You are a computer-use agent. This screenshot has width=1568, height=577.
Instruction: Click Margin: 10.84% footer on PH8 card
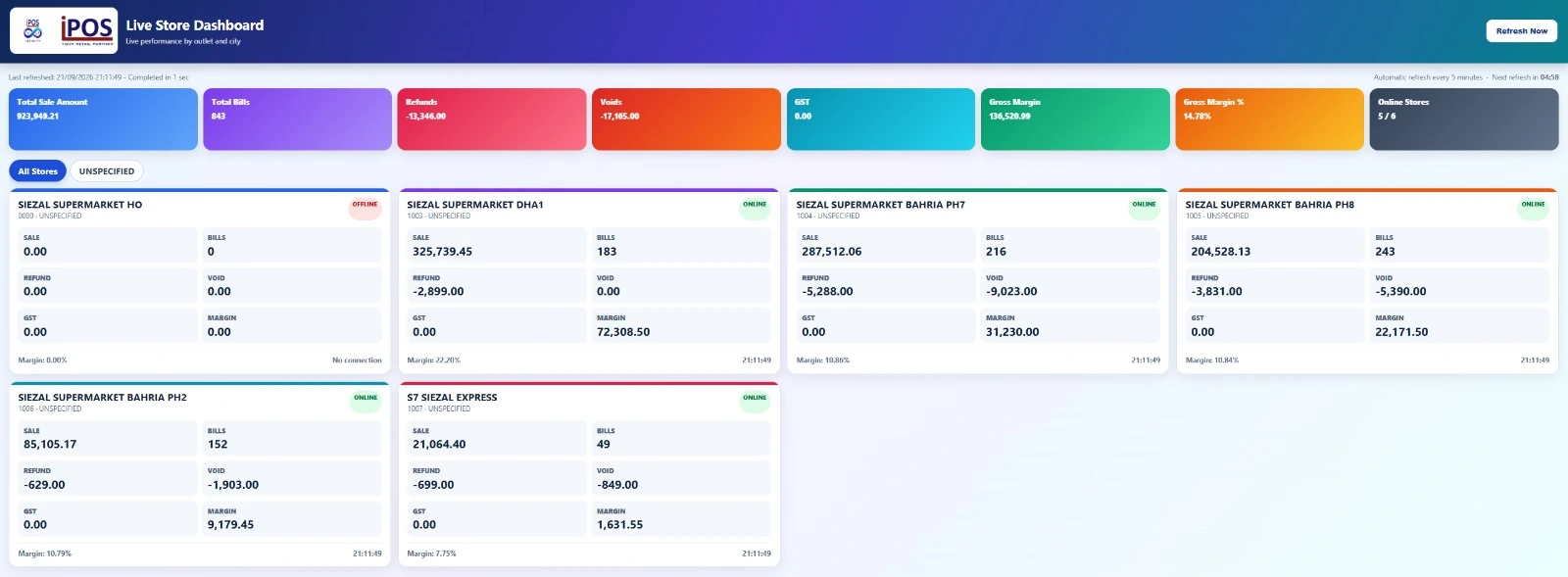click(1211, 361)
